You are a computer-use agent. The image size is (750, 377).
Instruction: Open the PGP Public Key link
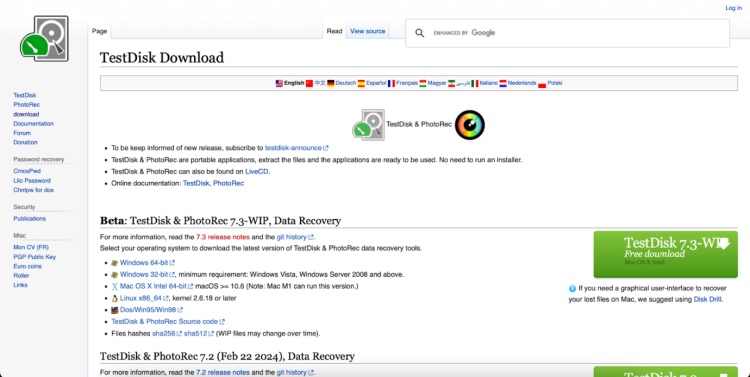click(34, 257)
